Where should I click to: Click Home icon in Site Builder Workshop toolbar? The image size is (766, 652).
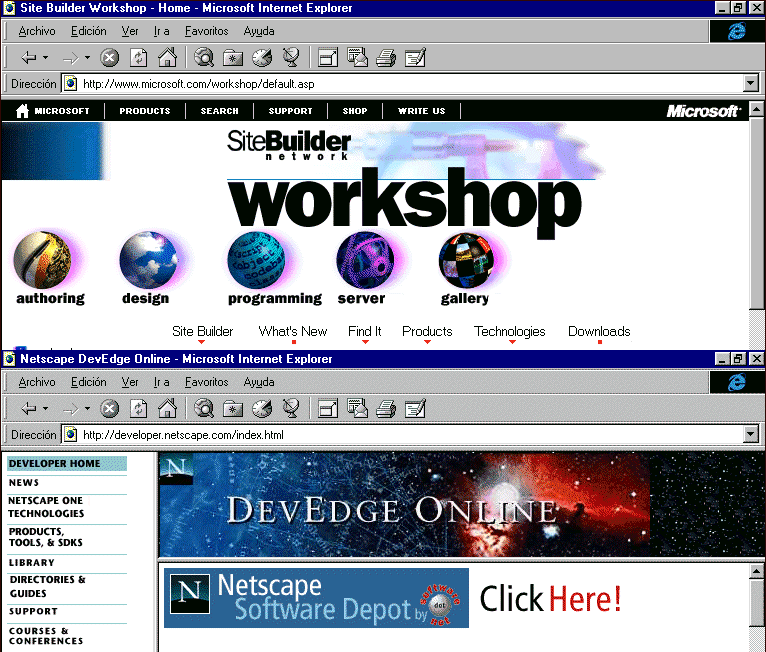167,57
